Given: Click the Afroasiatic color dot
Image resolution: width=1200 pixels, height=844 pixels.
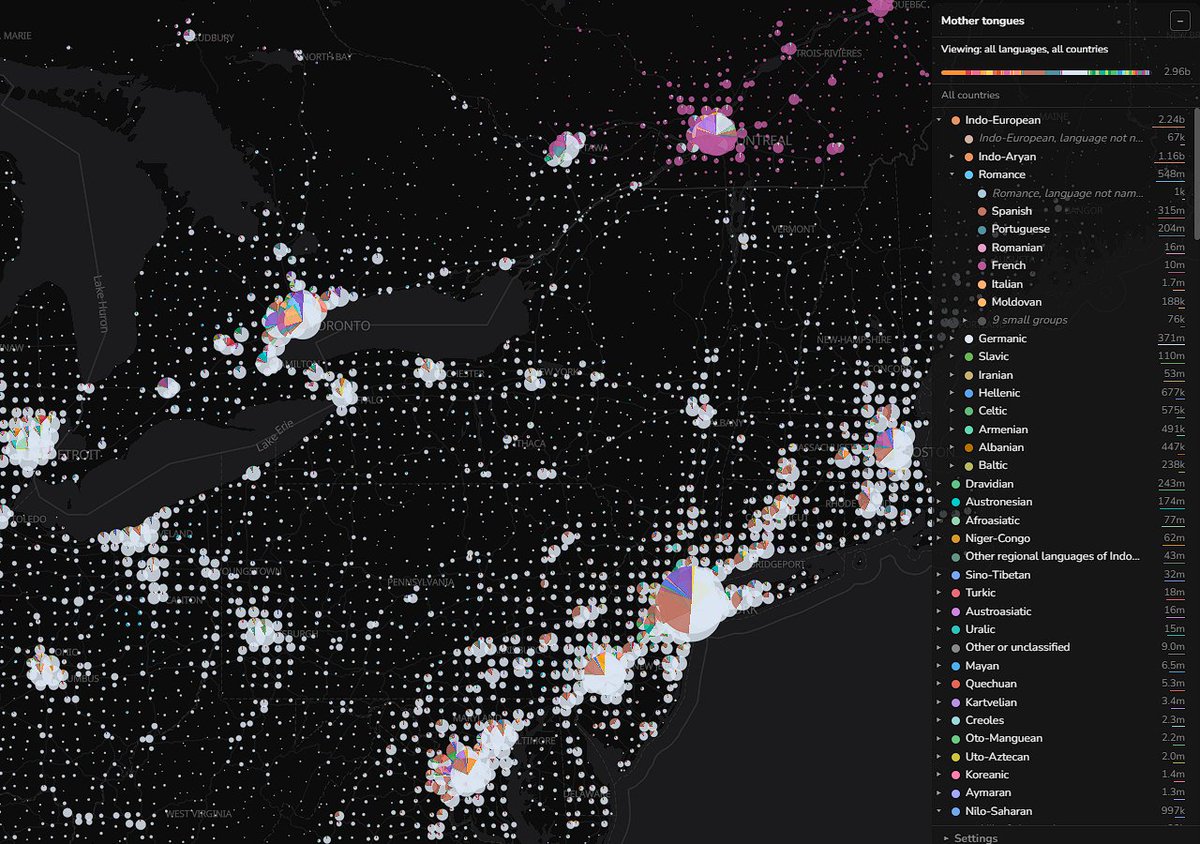Looking at the screenshot, I should pos(956,520).
